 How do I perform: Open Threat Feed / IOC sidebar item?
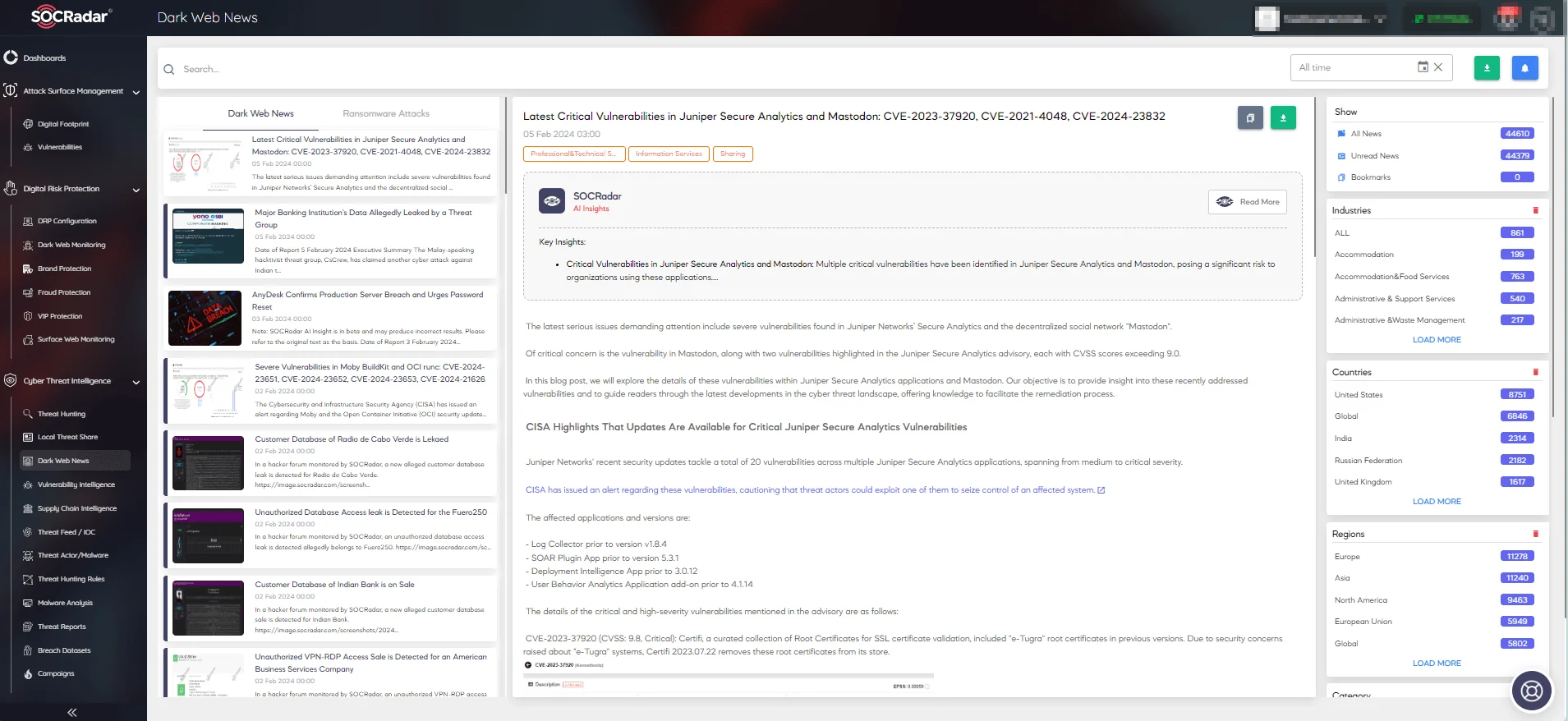click(x=66, y=532)
